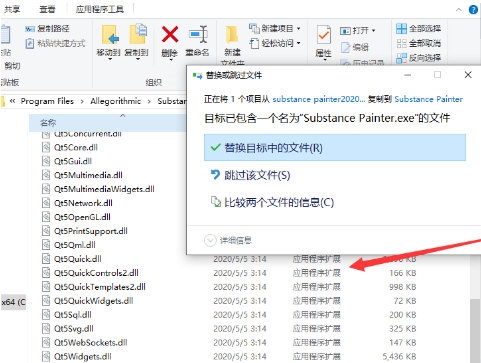The width and height of the screenshot is (481, 363).
Task: Click the red X 删除 (delete) icon
Action: pos(170,34)
